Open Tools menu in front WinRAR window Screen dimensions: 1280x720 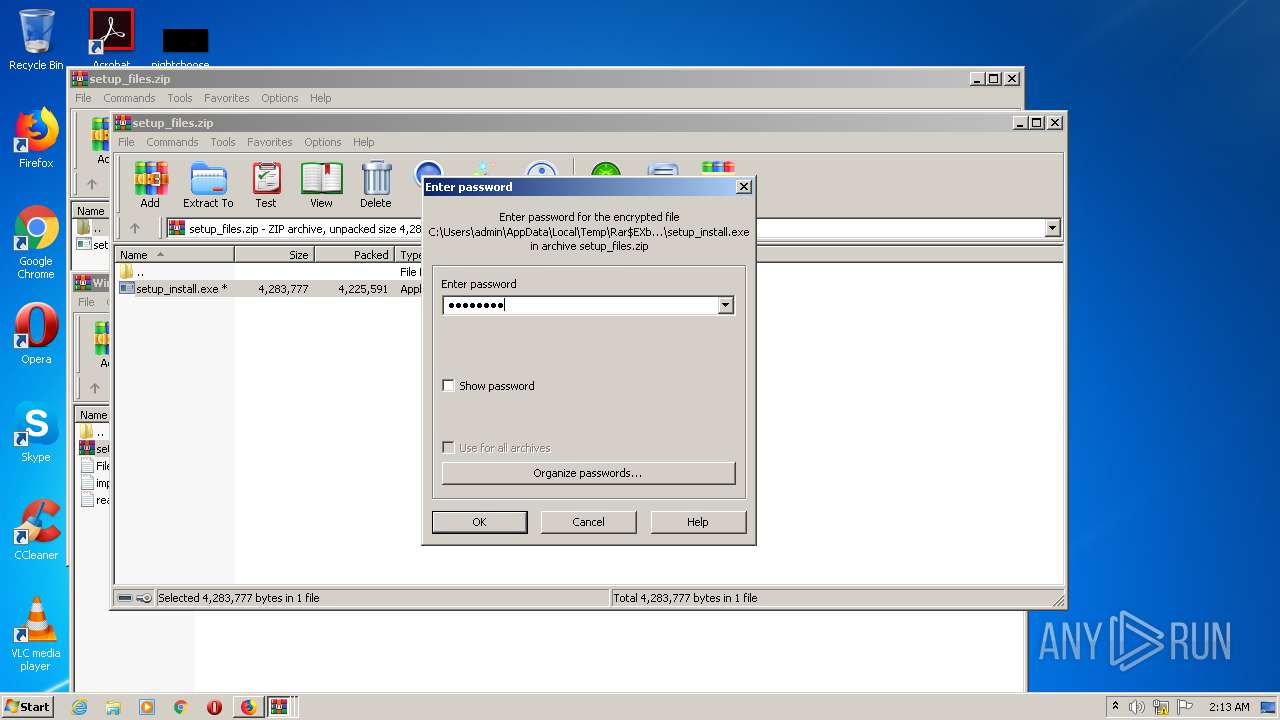click(x=223, y=142)
